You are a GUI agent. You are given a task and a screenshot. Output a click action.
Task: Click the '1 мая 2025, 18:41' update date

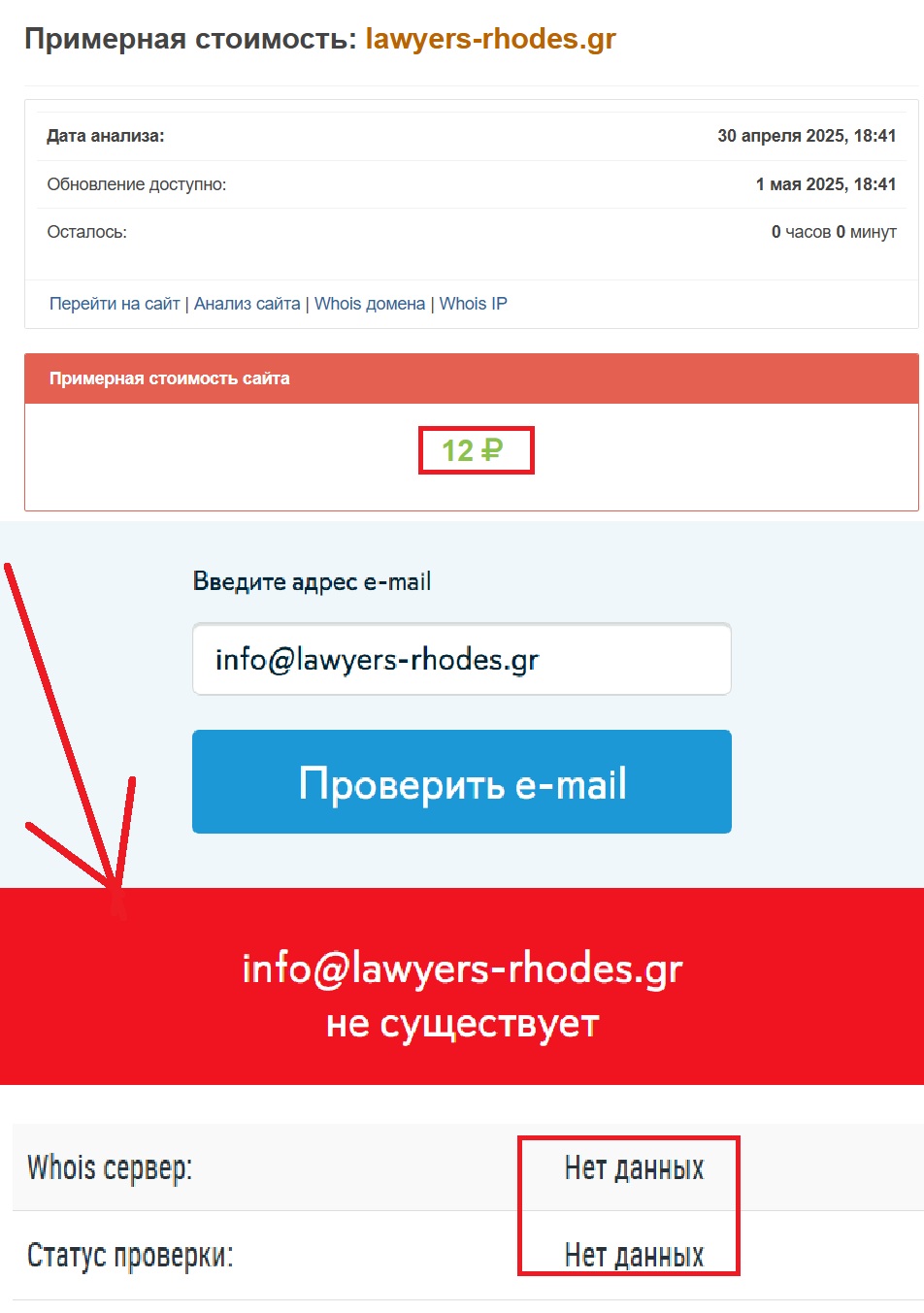click(x=826, y=184)
